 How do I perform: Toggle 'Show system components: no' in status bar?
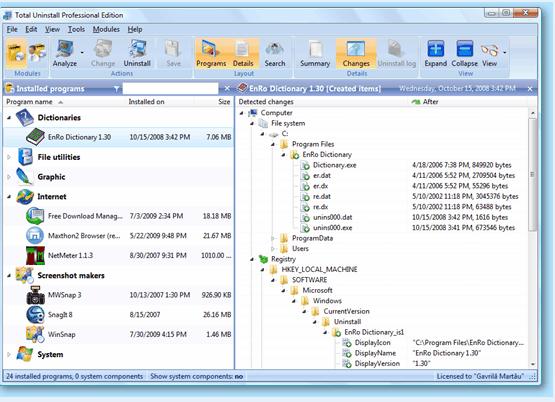point(196,376)
